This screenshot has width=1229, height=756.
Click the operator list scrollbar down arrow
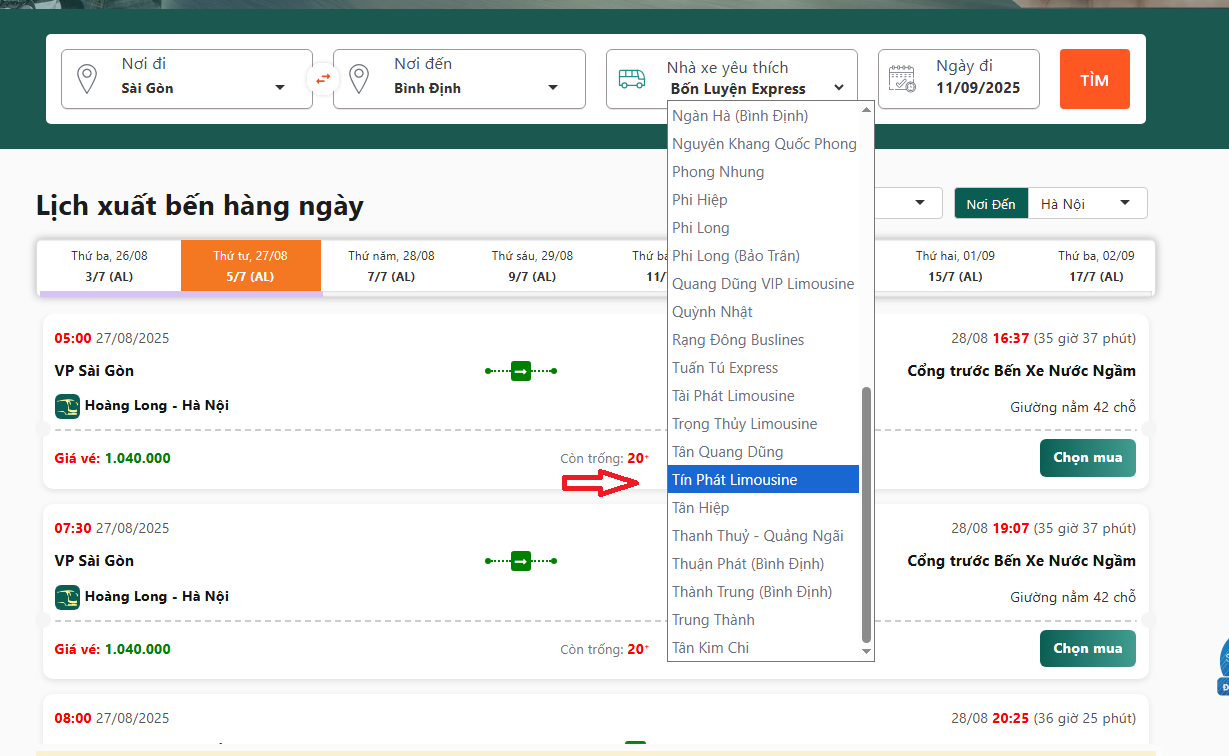867,652
